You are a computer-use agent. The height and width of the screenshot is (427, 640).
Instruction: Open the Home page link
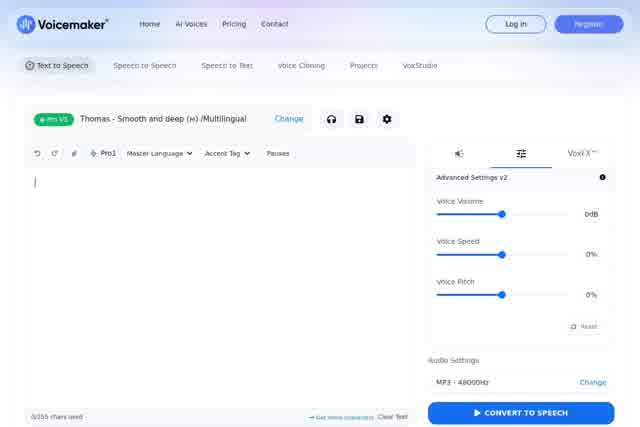[149, 24]
